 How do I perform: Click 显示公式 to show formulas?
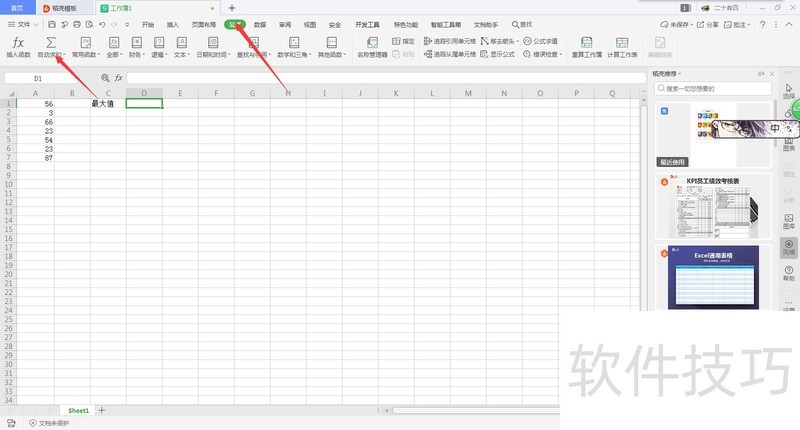(497, 54)
